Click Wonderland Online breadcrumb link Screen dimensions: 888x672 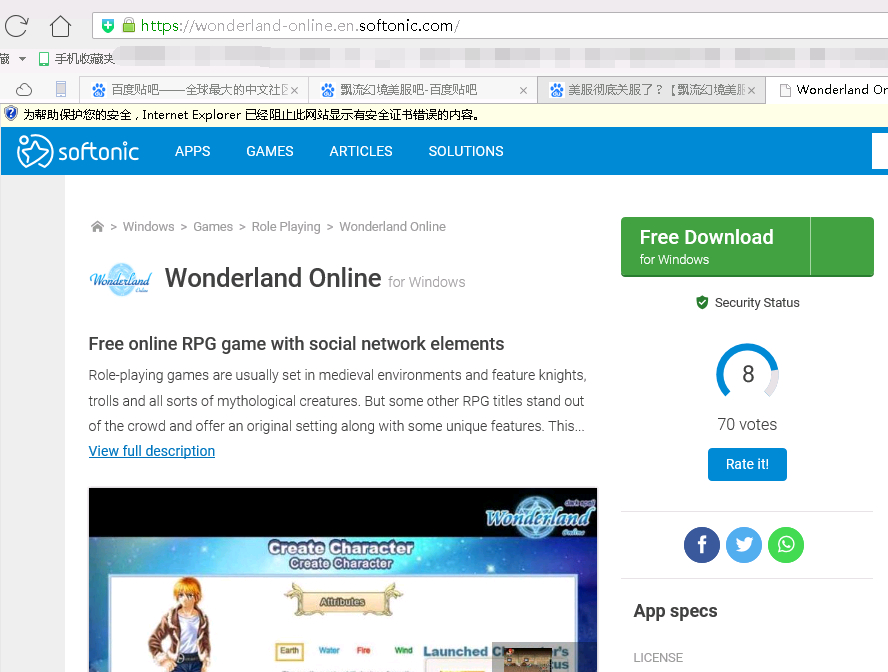(x=392, y=226)
